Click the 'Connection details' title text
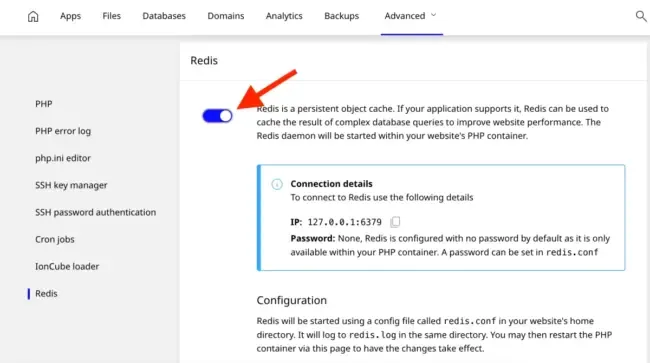Viewport: 650px width, 363px height. 332,184
